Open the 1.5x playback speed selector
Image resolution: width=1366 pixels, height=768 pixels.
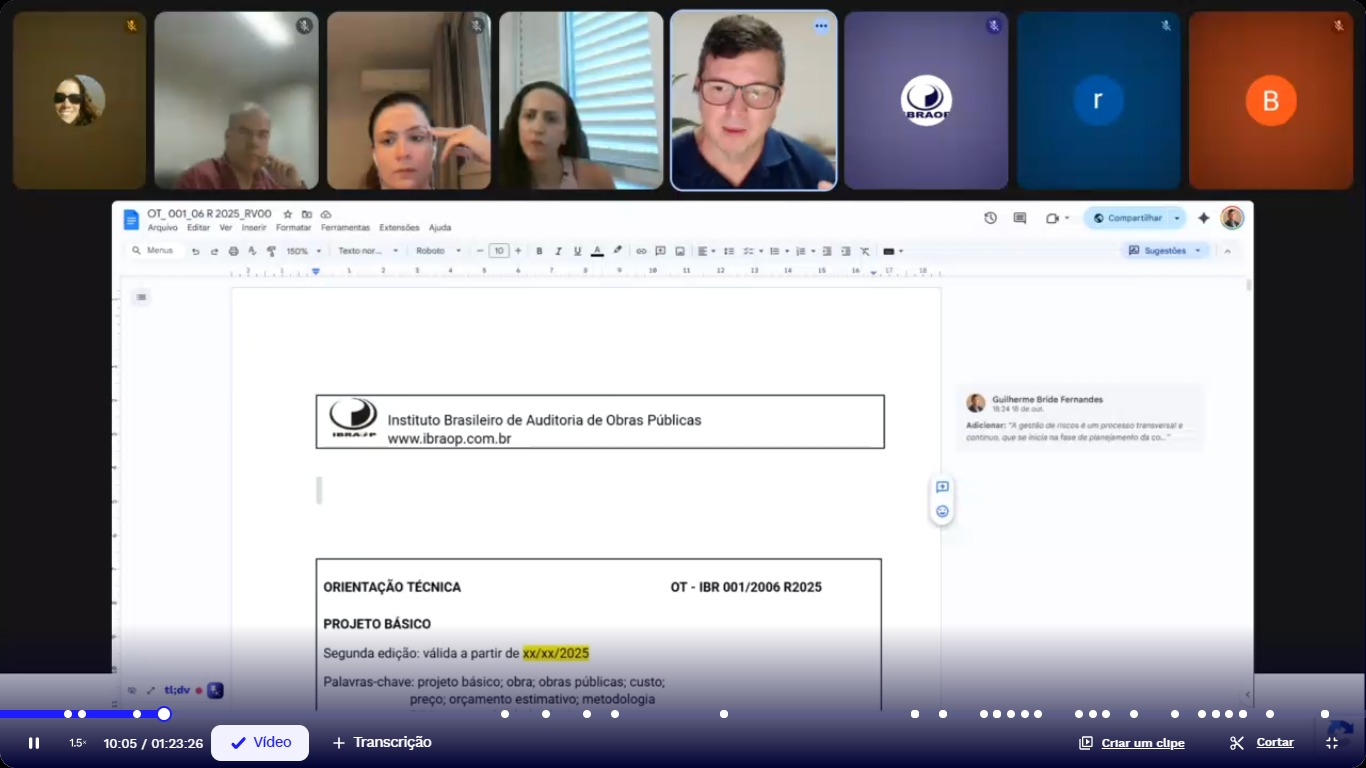click(x=78, y=743)
